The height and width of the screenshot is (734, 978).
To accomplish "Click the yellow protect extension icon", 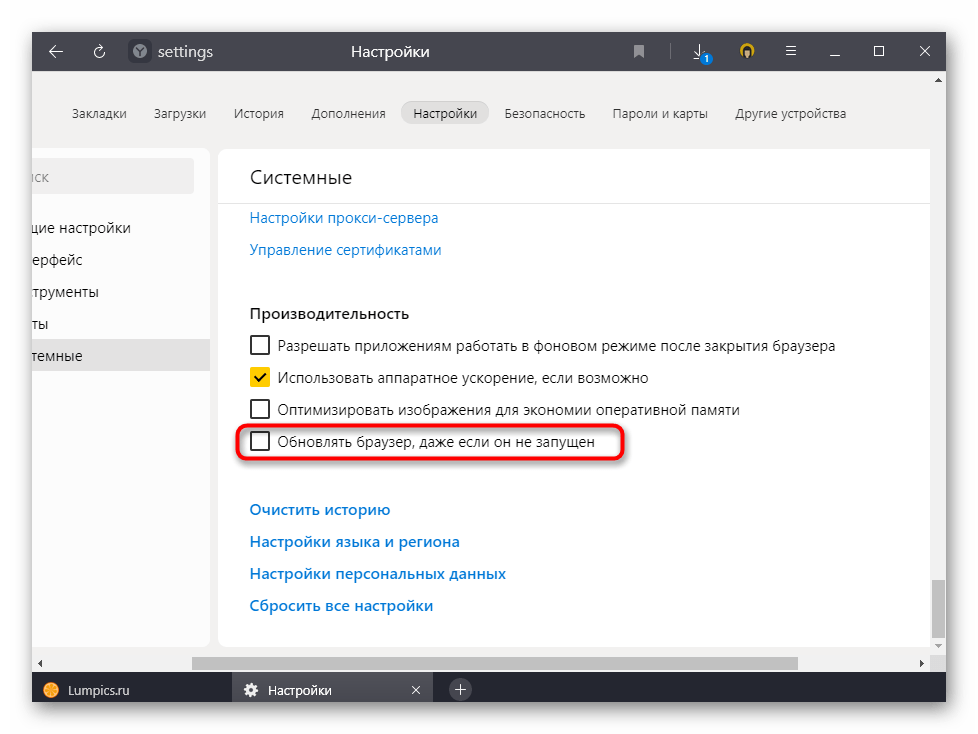I will (x=746, y=52).
